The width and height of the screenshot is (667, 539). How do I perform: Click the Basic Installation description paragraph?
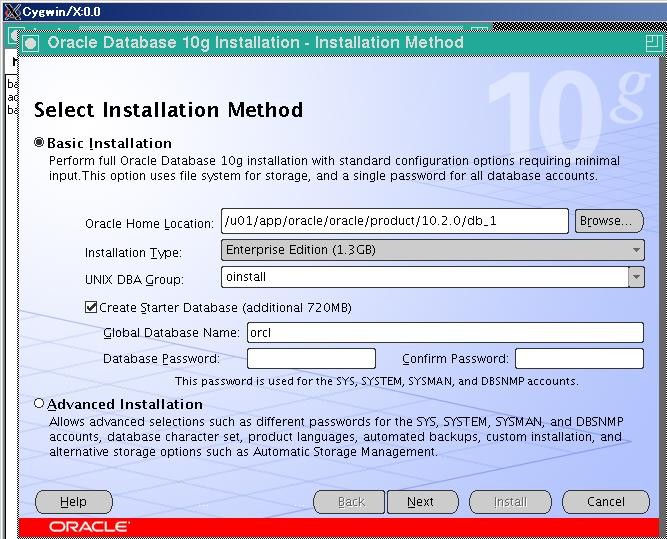334,168
